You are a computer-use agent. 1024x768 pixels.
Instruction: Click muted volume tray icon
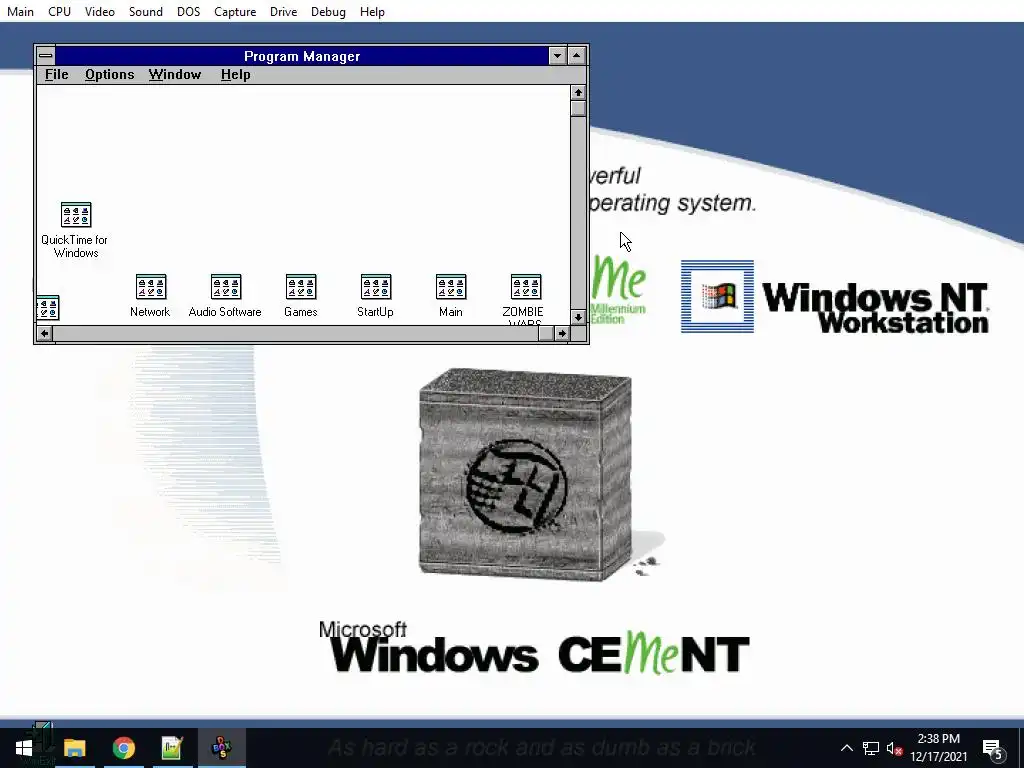click(894, 748)
